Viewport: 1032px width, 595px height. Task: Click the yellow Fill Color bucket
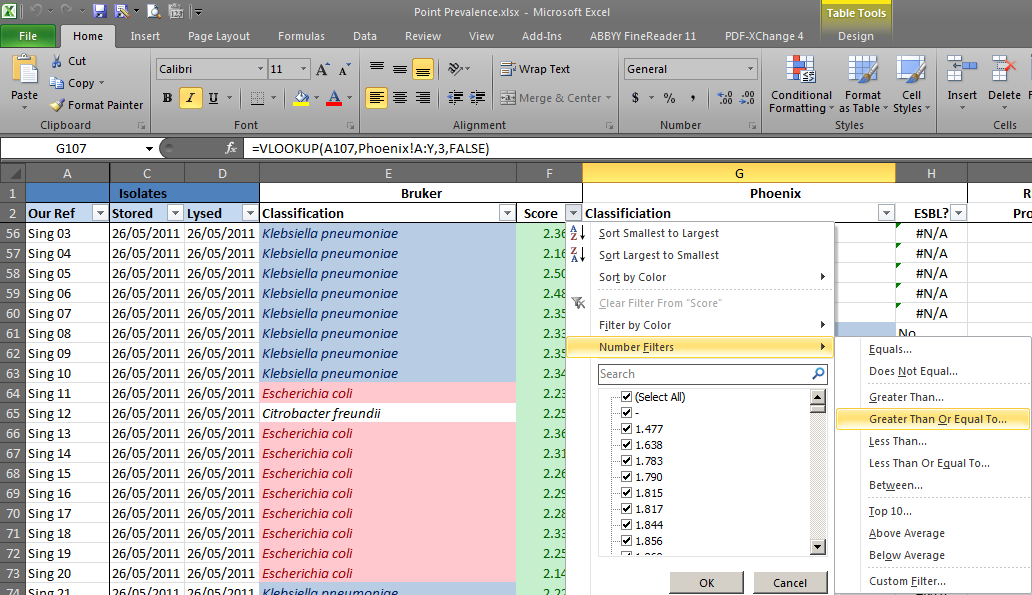click(301, 98)
